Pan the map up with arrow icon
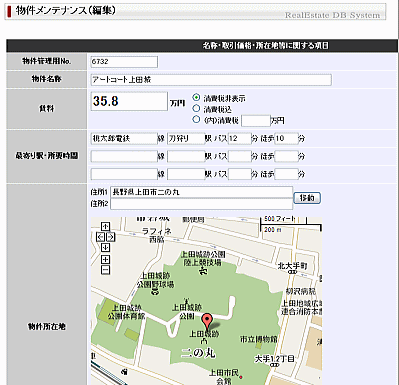The width and height of the screenshot is (399, 385). (105, 227)
